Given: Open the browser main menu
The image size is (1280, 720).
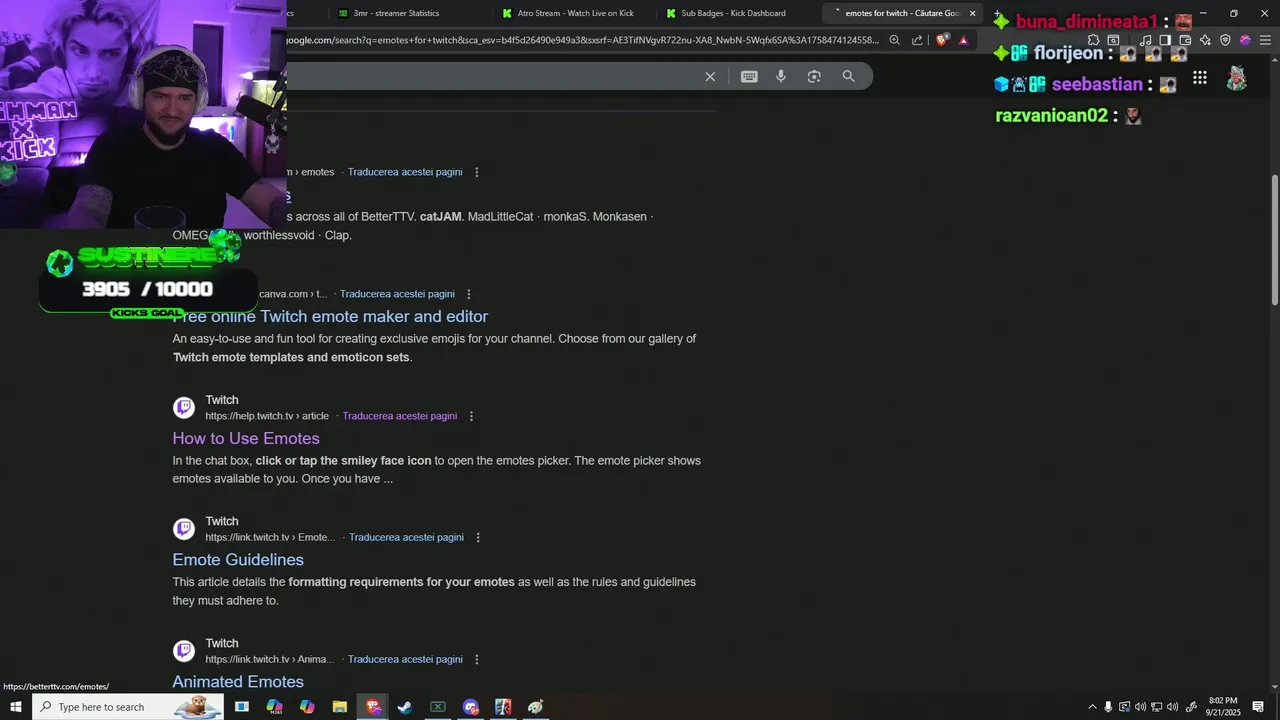Looking at the screenshot, I should [1265, 40].
